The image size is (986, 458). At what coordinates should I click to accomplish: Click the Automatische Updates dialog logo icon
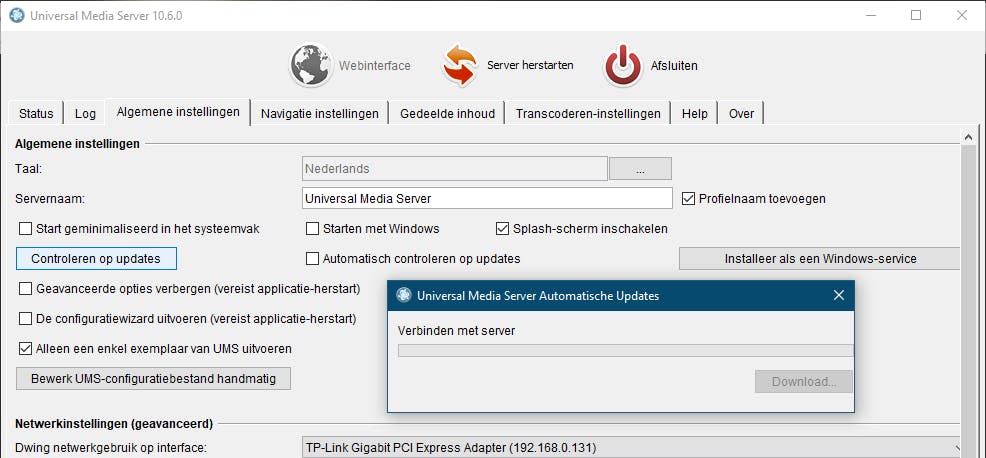tap(404, 295)
